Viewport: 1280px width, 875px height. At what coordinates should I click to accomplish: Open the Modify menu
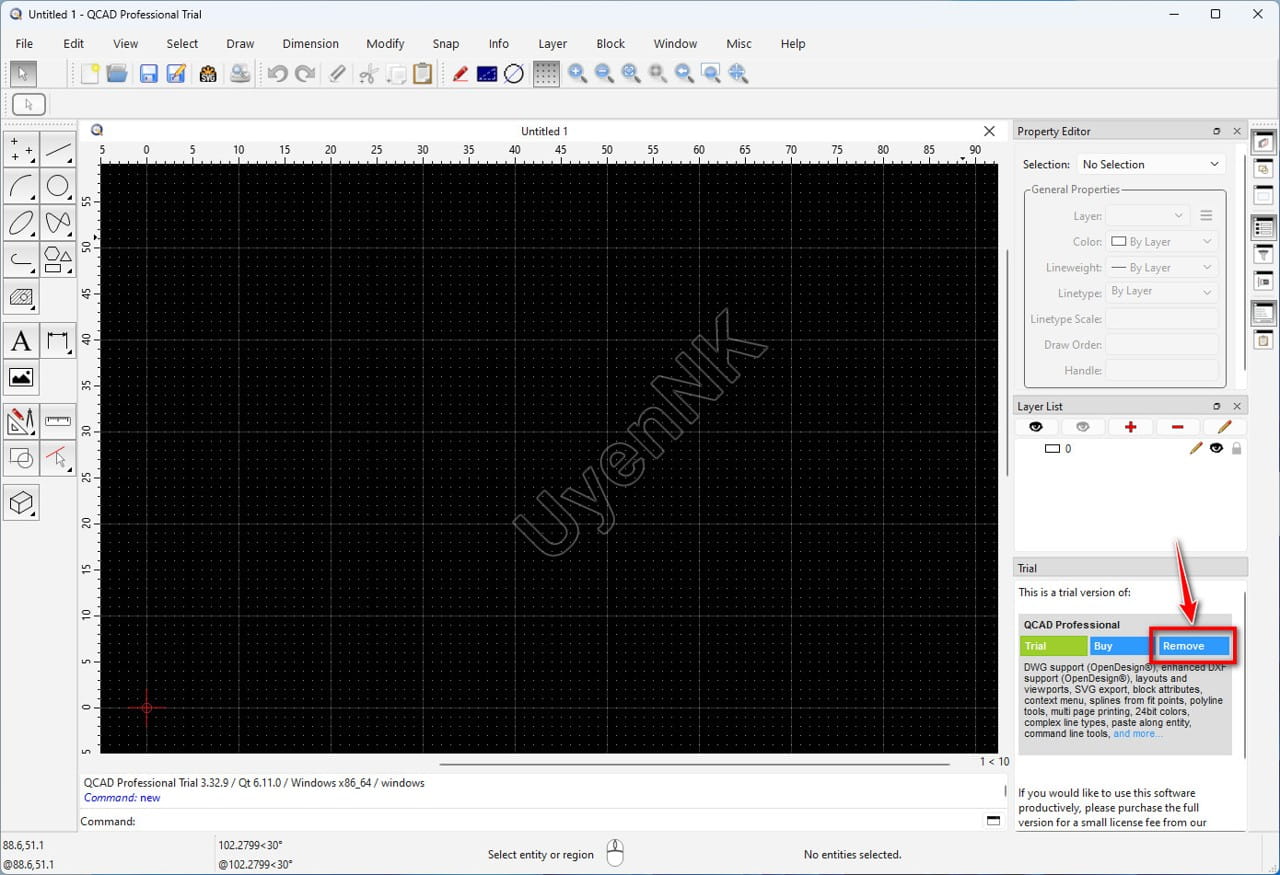pos(385,44)
